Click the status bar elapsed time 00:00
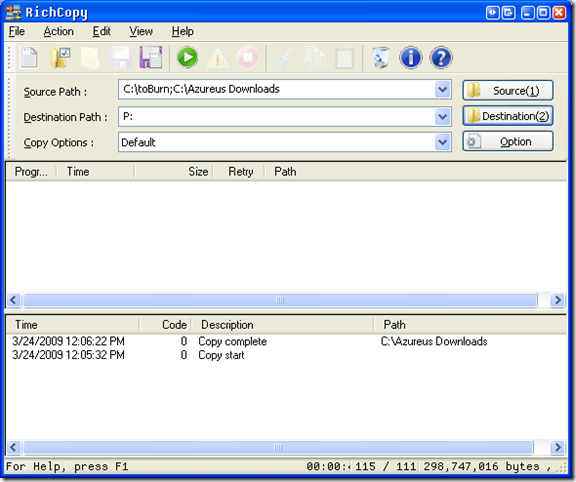This screenshot has width=576, height=482. (x=329, y=466)
